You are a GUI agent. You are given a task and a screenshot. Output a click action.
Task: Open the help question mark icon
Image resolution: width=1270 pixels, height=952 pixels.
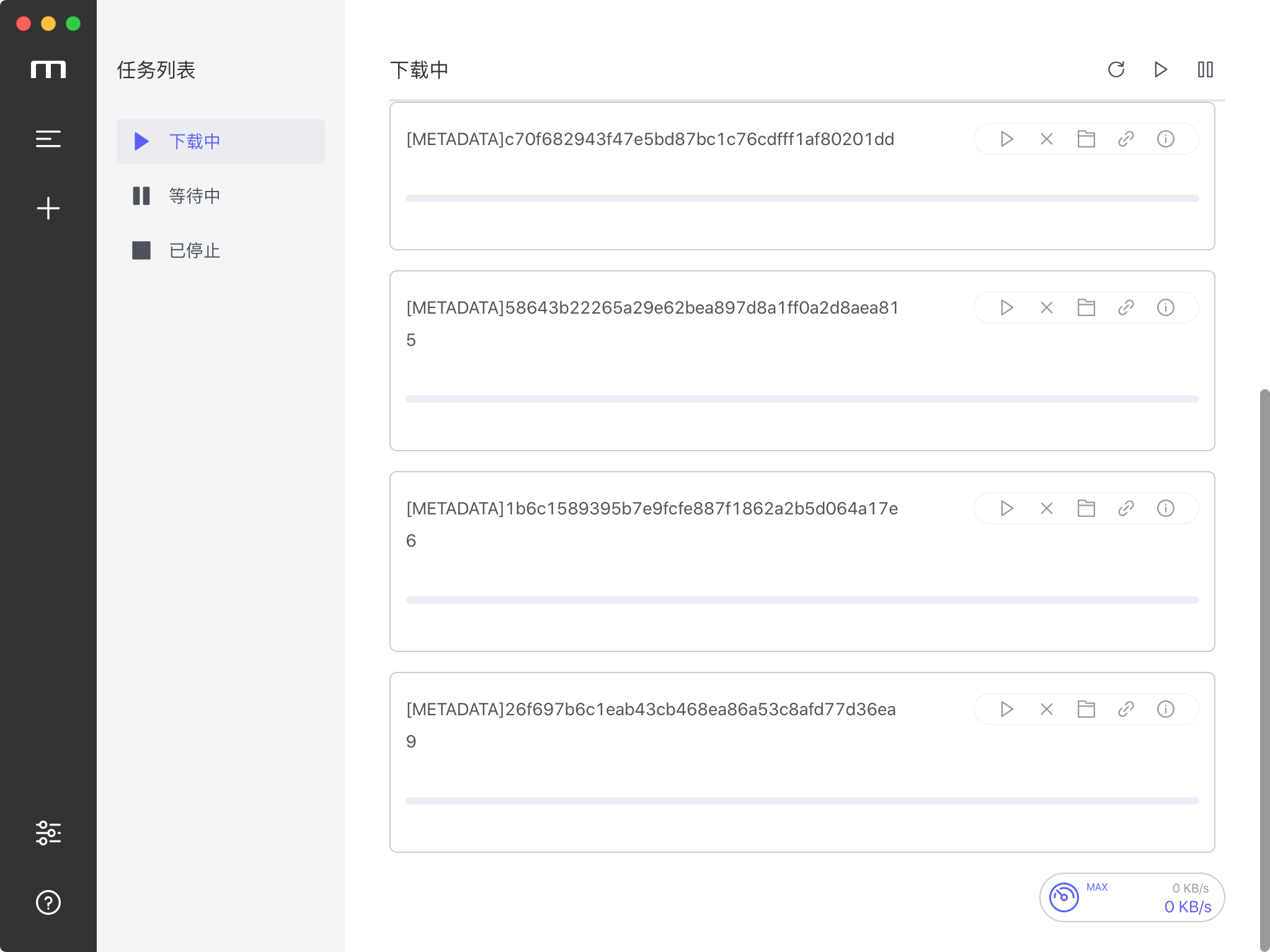(48, 902)
